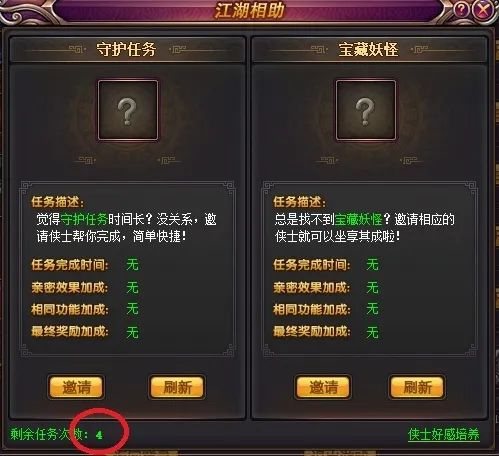Open the help question mark icon
The image size is (499, 456).
461,10
